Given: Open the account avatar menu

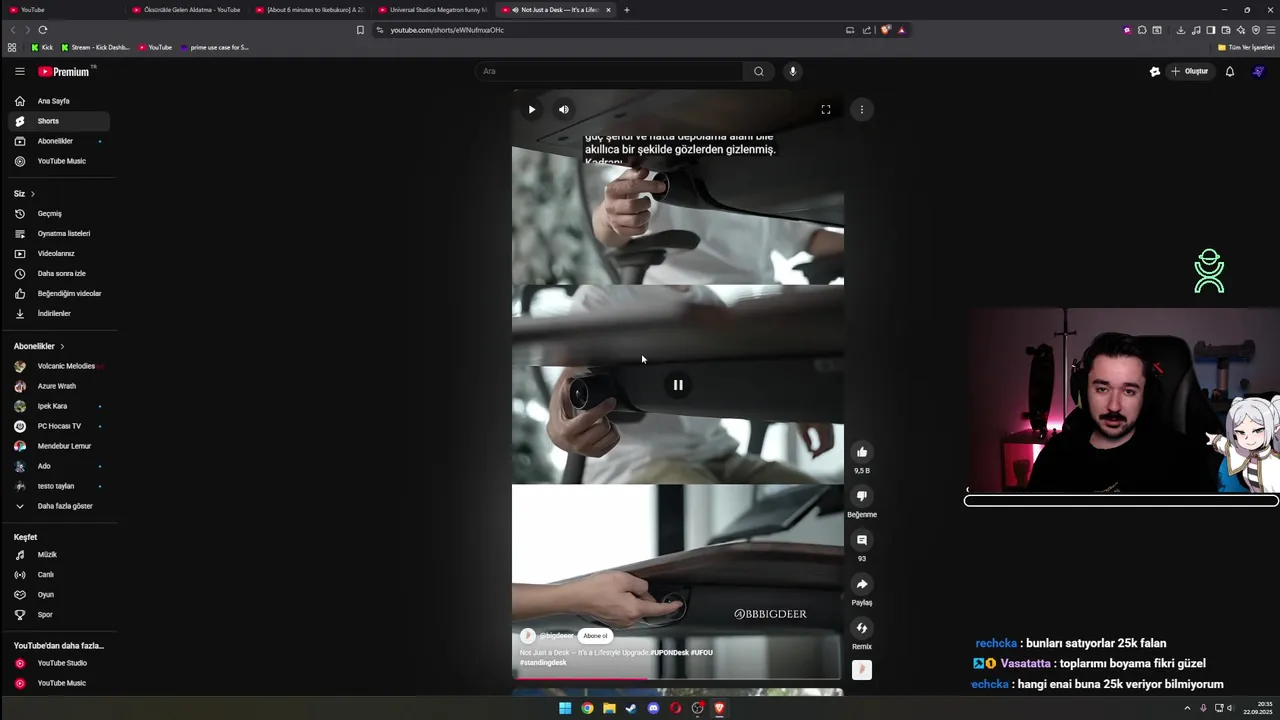Looking at the screenshot, I should point(1258,71).
